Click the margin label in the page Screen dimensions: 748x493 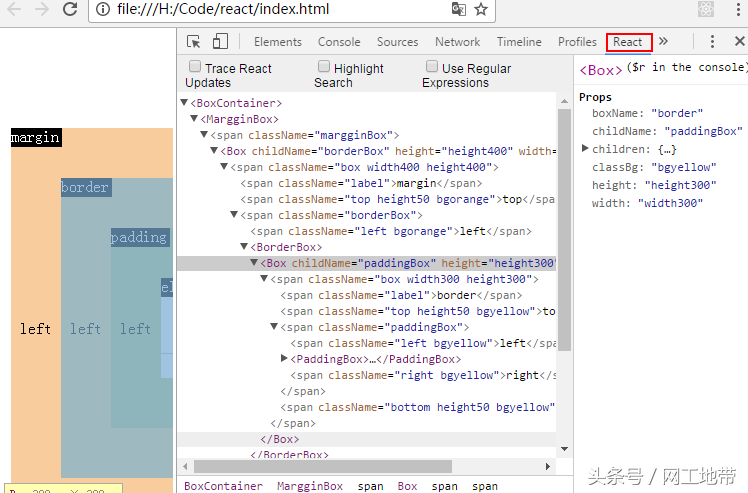[36, 137]
